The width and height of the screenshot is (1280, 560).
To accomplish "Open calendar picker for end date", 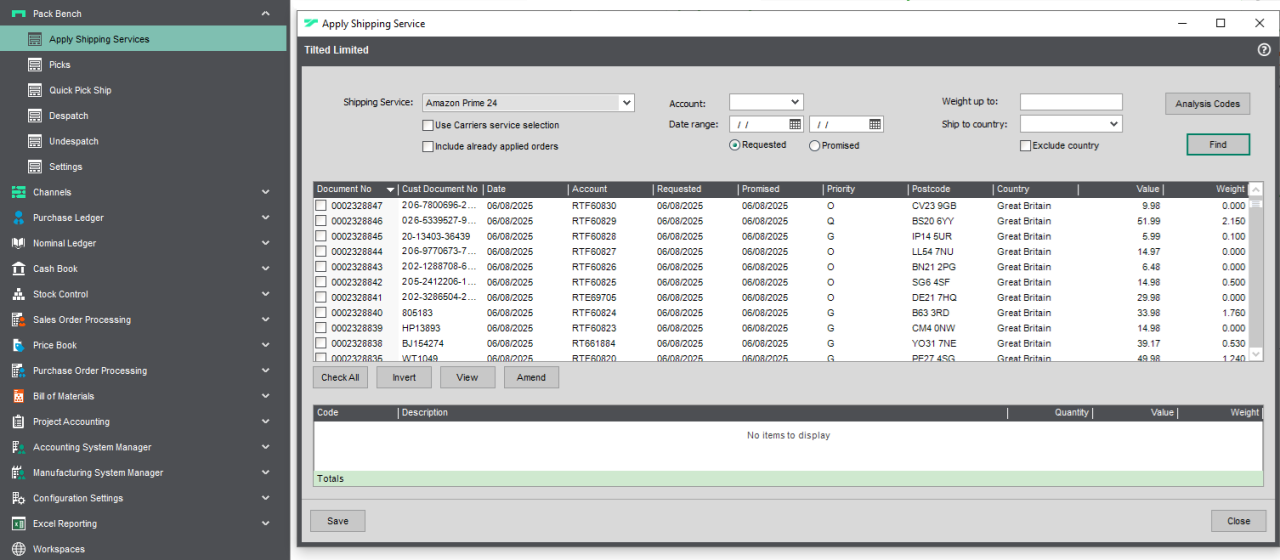I will coord(875,124).
